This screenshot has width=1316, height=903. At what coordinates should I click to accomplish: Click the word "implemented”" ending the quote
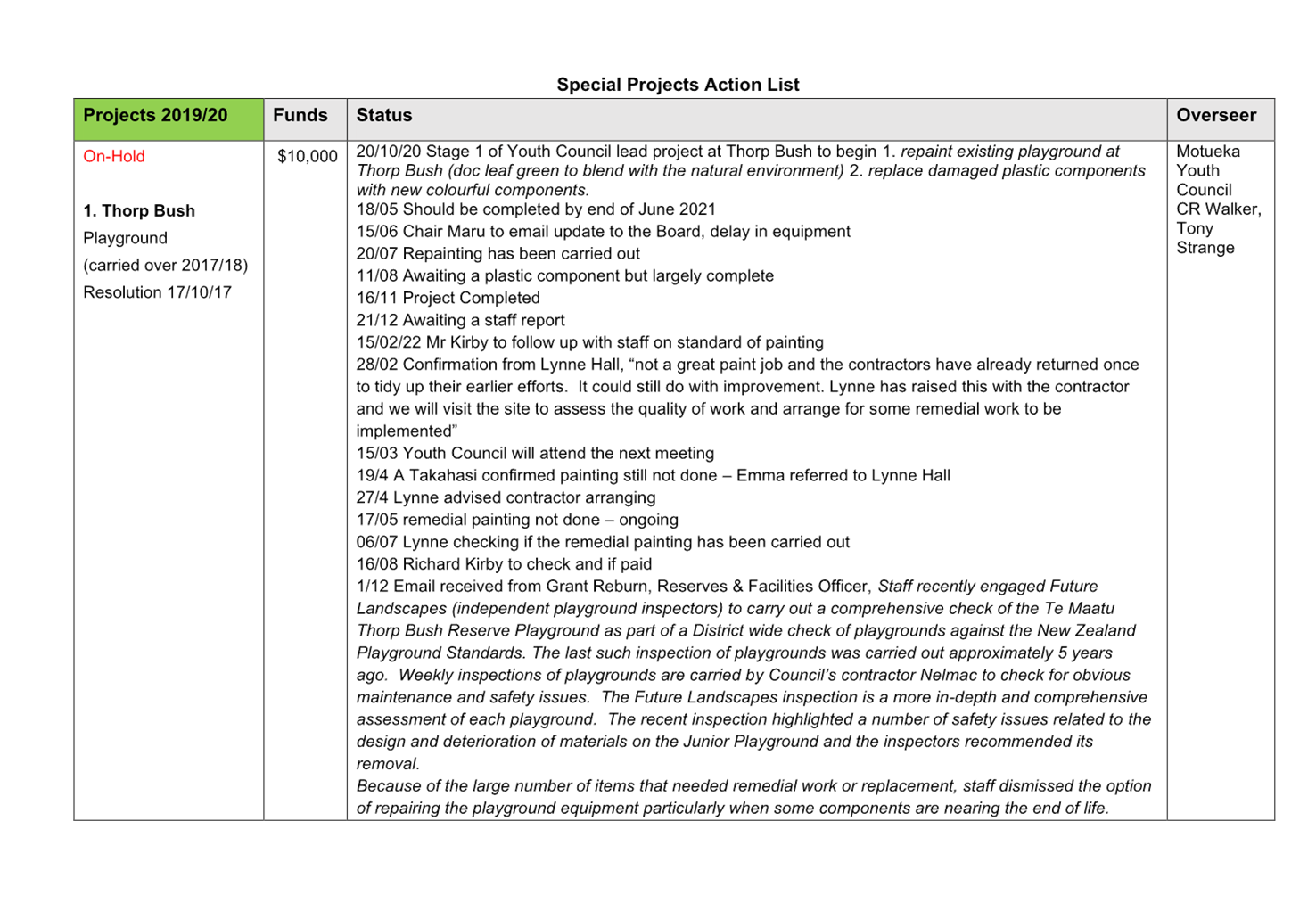407,431
